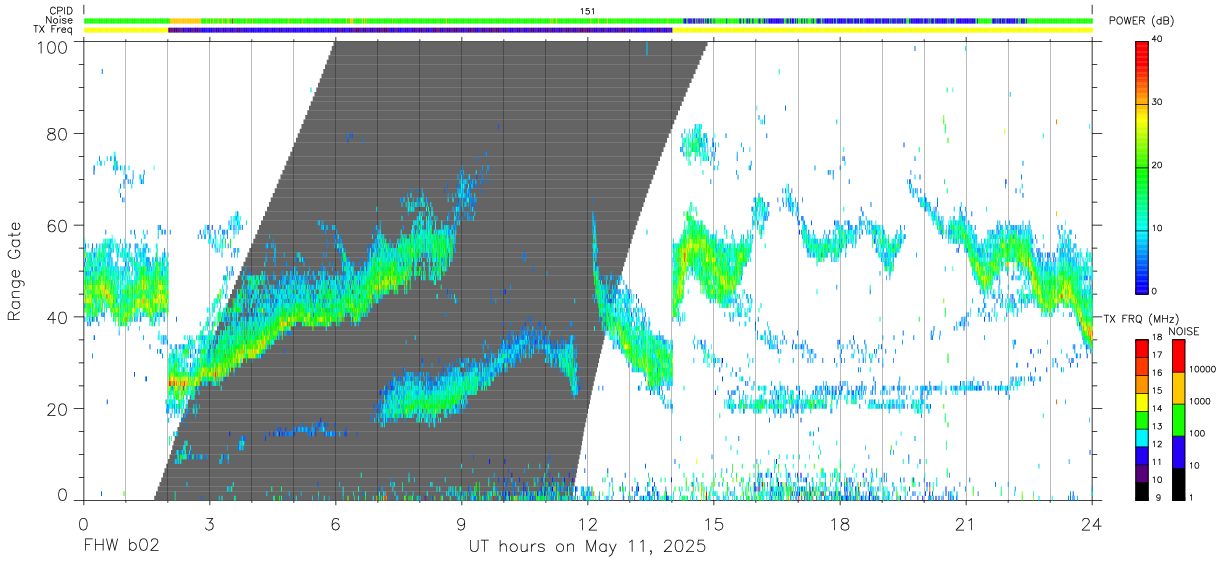Click UT hour tick 18 on time axis
This screenshot has width=1228, height=567.
coord(840,523)
